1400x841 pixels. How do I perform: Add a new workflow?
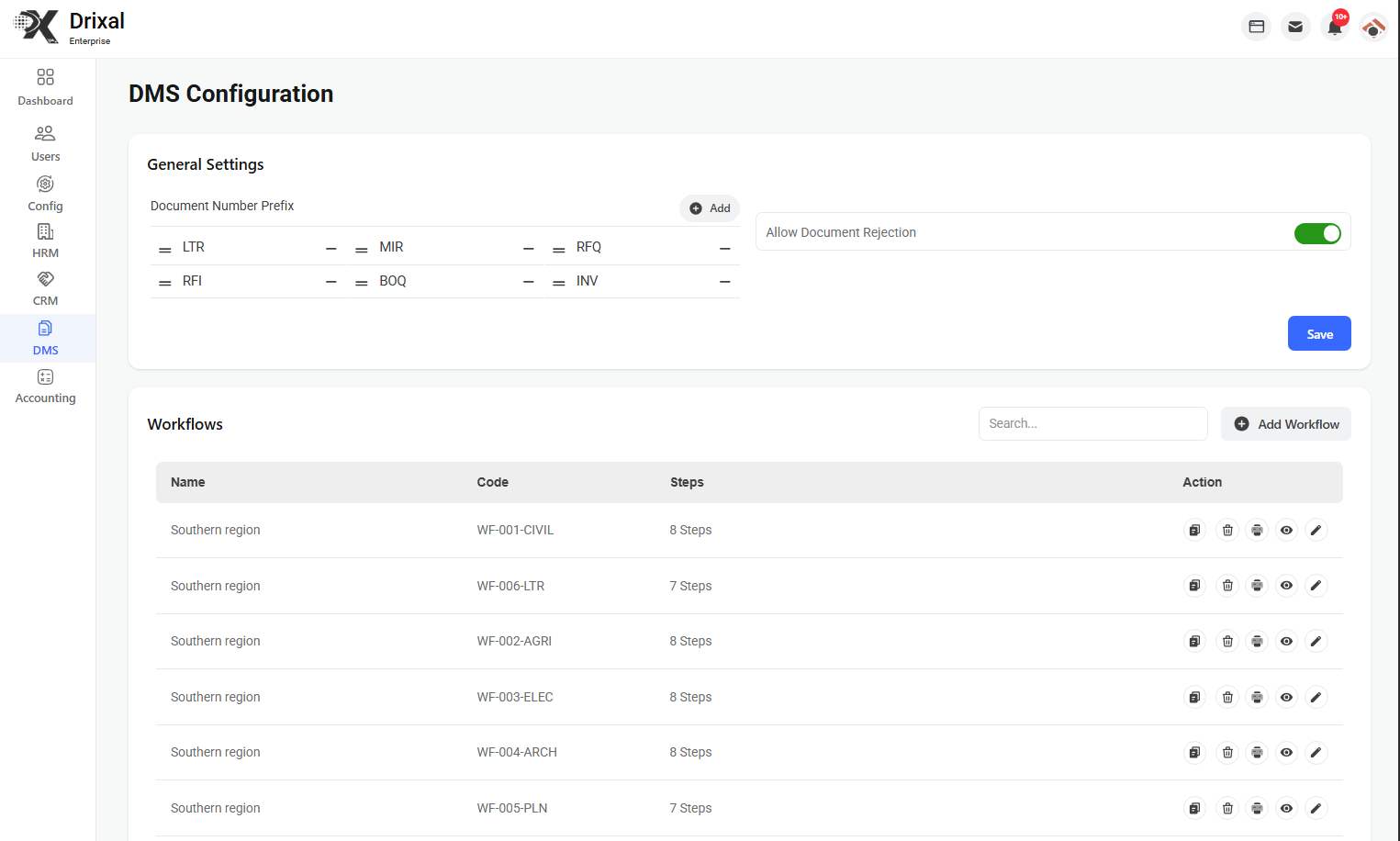pyautogui.click(x=1286, y=423)
